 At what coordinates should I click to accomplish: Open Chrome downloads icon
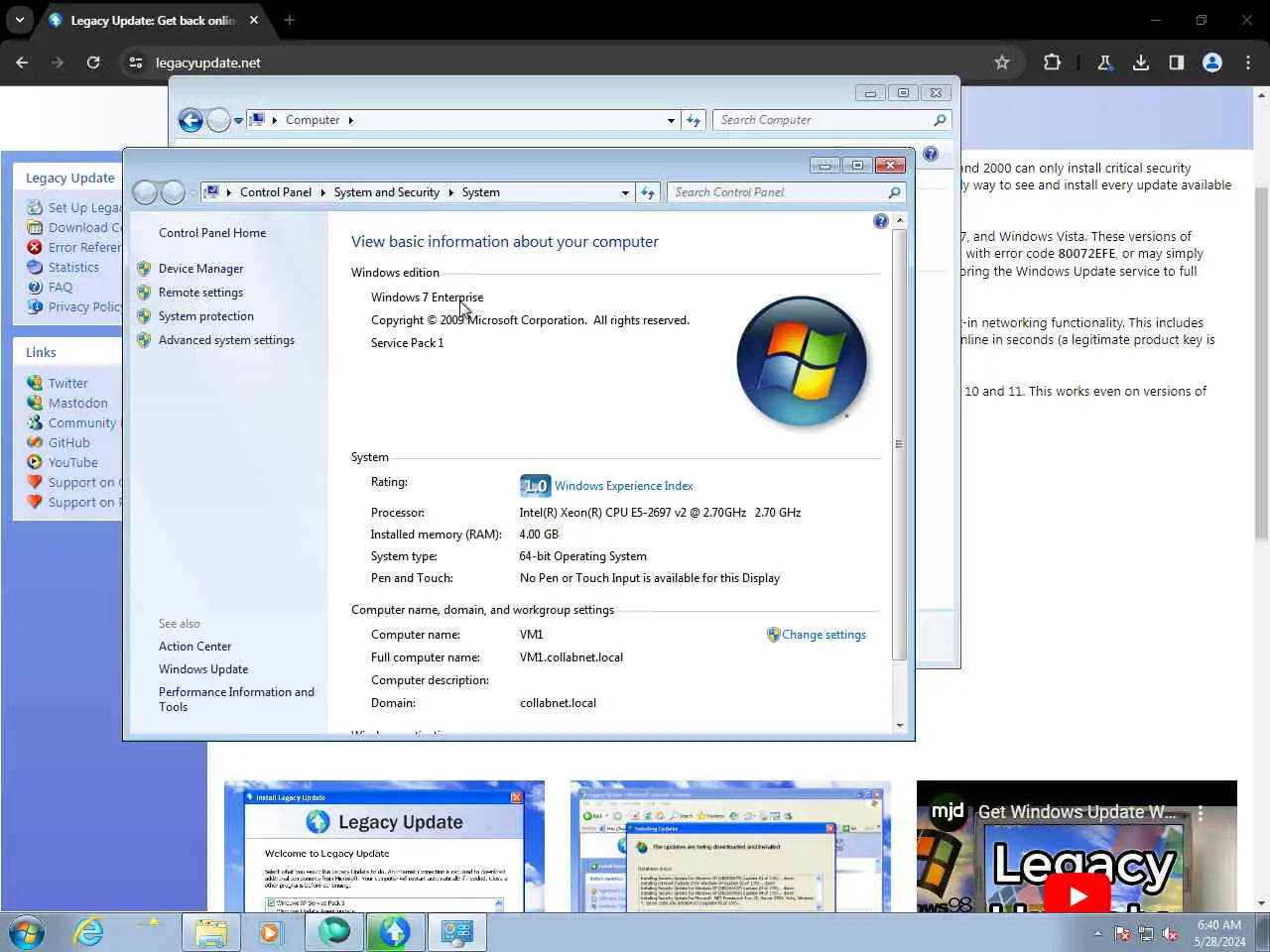tap(1141, 62)
